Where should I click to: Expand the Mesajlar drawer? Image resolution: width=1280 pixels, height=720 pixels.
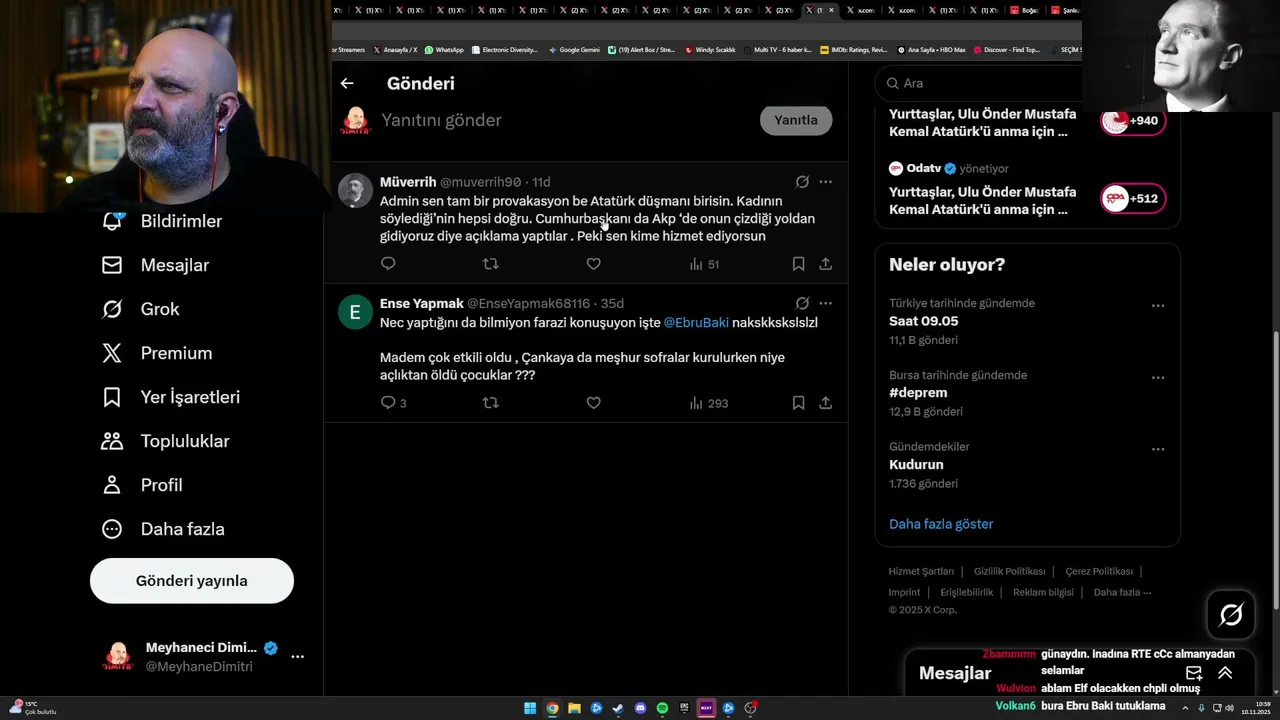[x=1225, y=673]
